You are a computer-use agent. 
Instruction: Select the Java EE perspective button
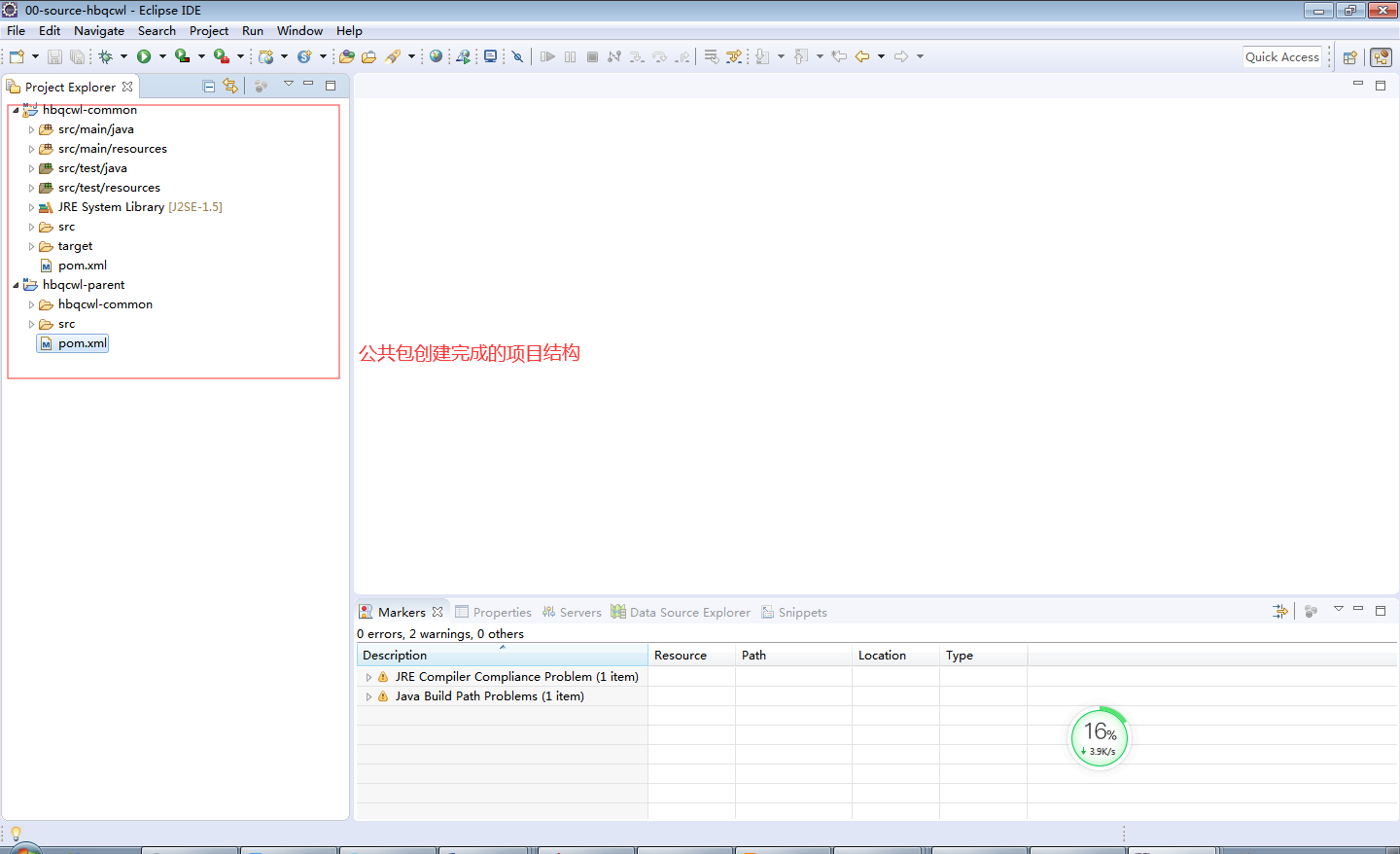pyautogui.click(x=1381, y=57)
